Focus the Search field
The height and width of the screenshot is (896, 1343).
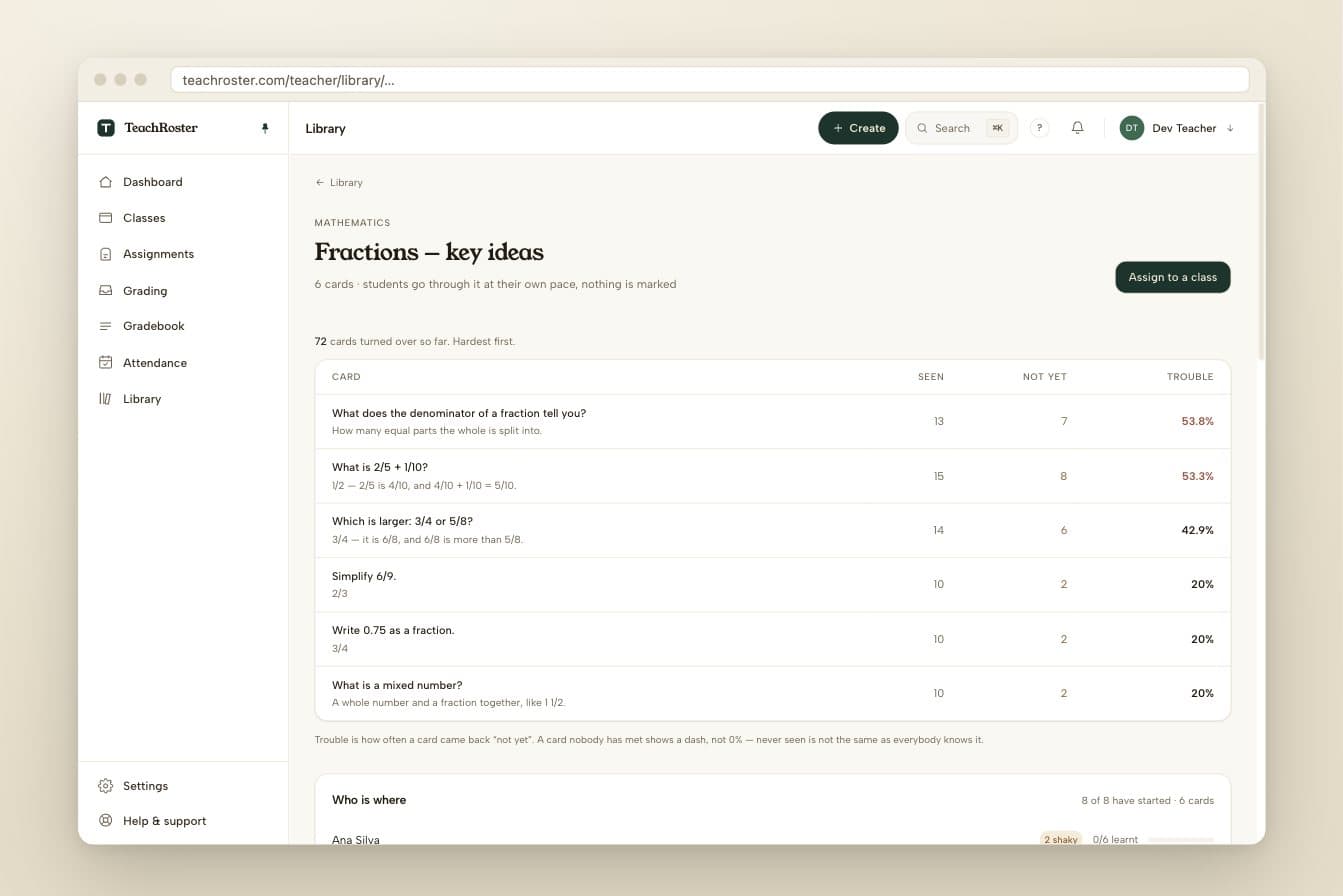pos(961,128)
